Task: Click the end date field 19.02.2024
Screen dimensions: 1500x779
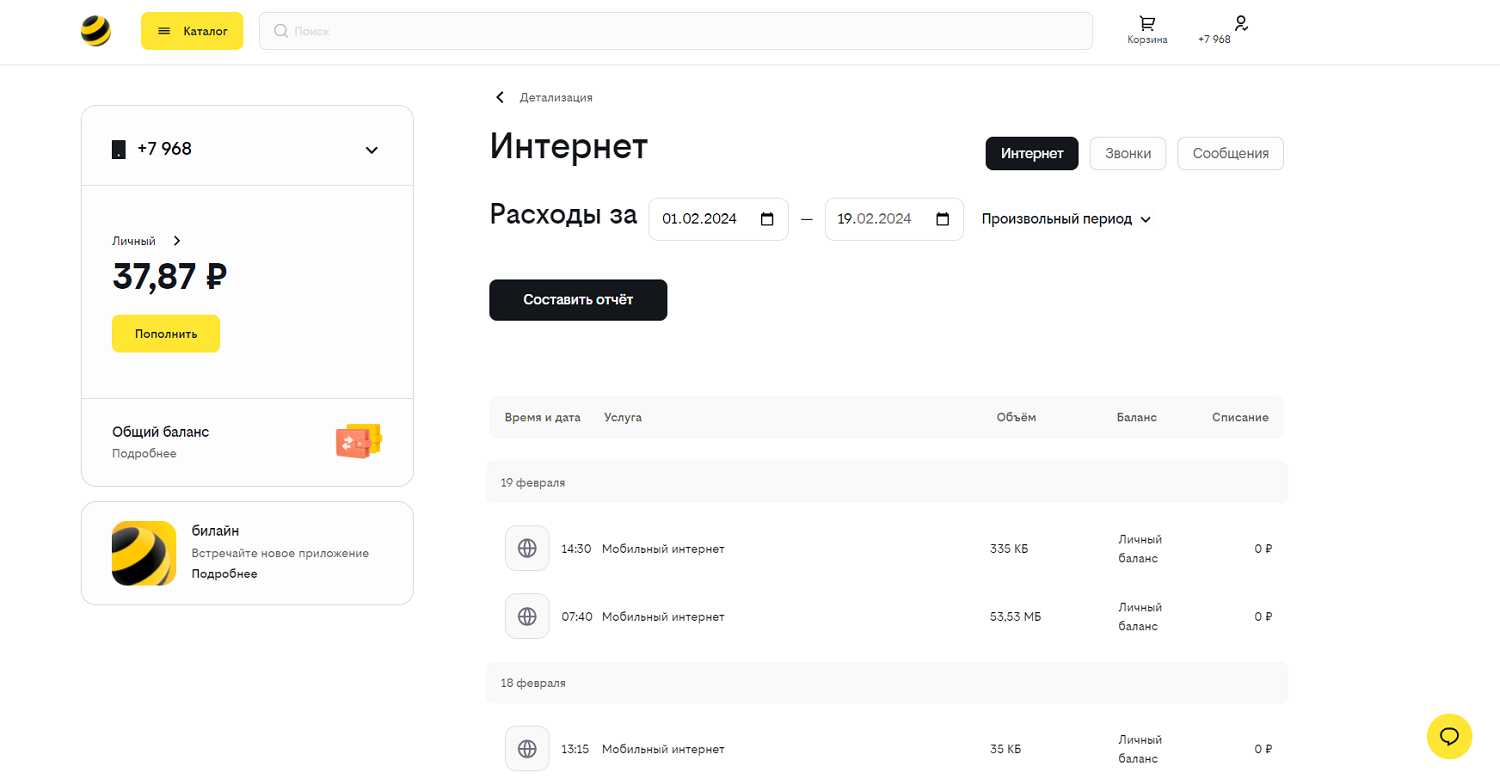Action: [894, 219]
